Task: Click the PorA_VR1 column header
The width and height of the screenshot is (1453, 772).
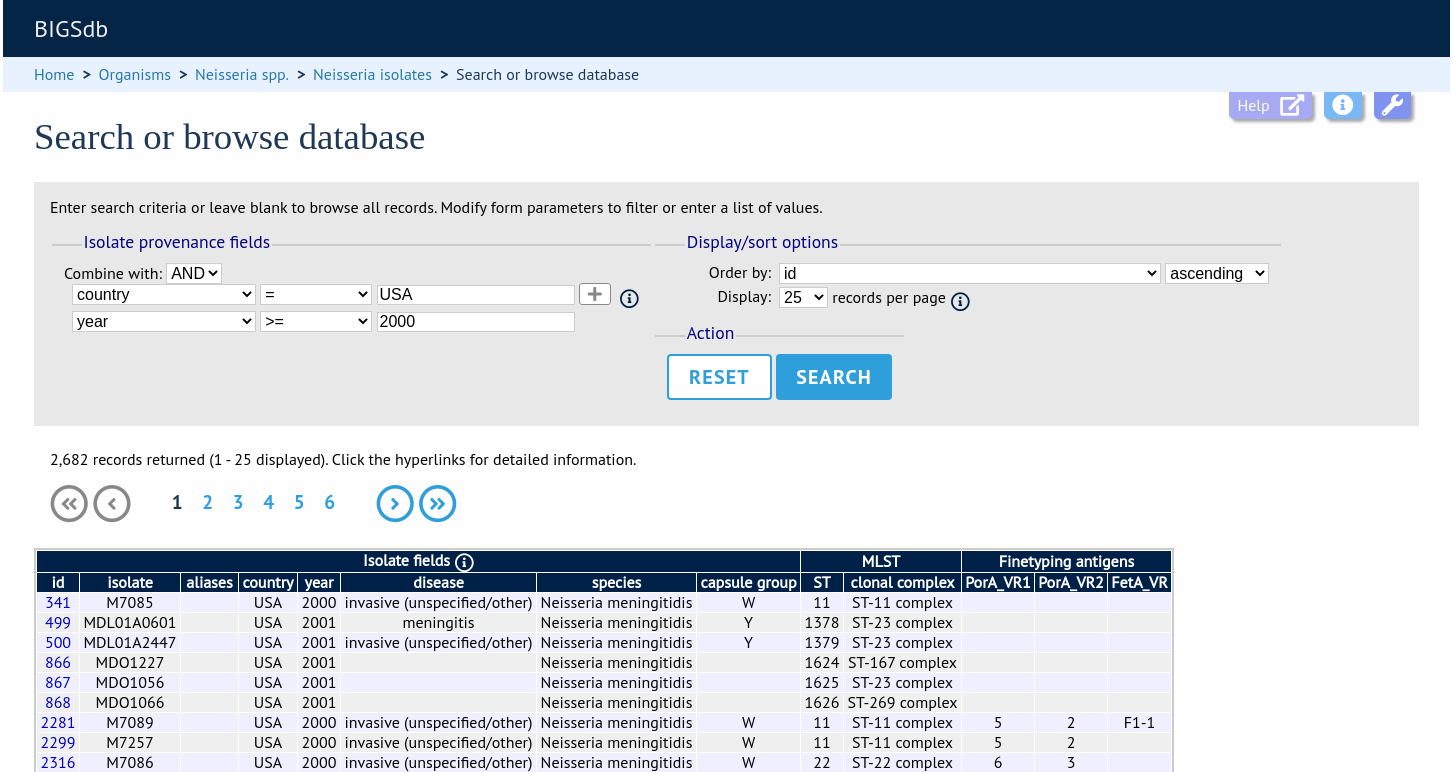Action: point(998,582)
